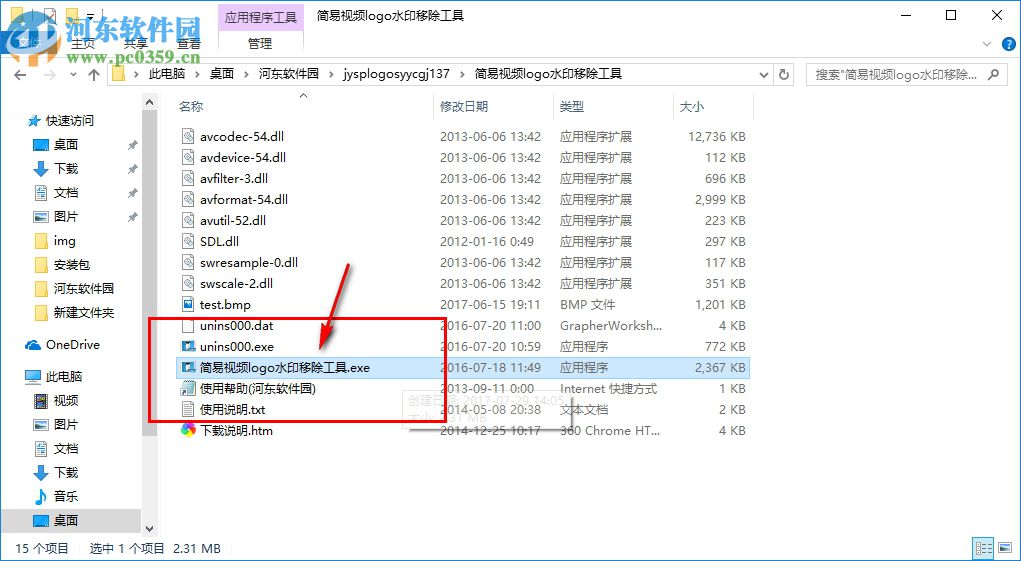Click the 2017-06-15 19:11 date cell
1021x561 pixels.
pos(490,305)
